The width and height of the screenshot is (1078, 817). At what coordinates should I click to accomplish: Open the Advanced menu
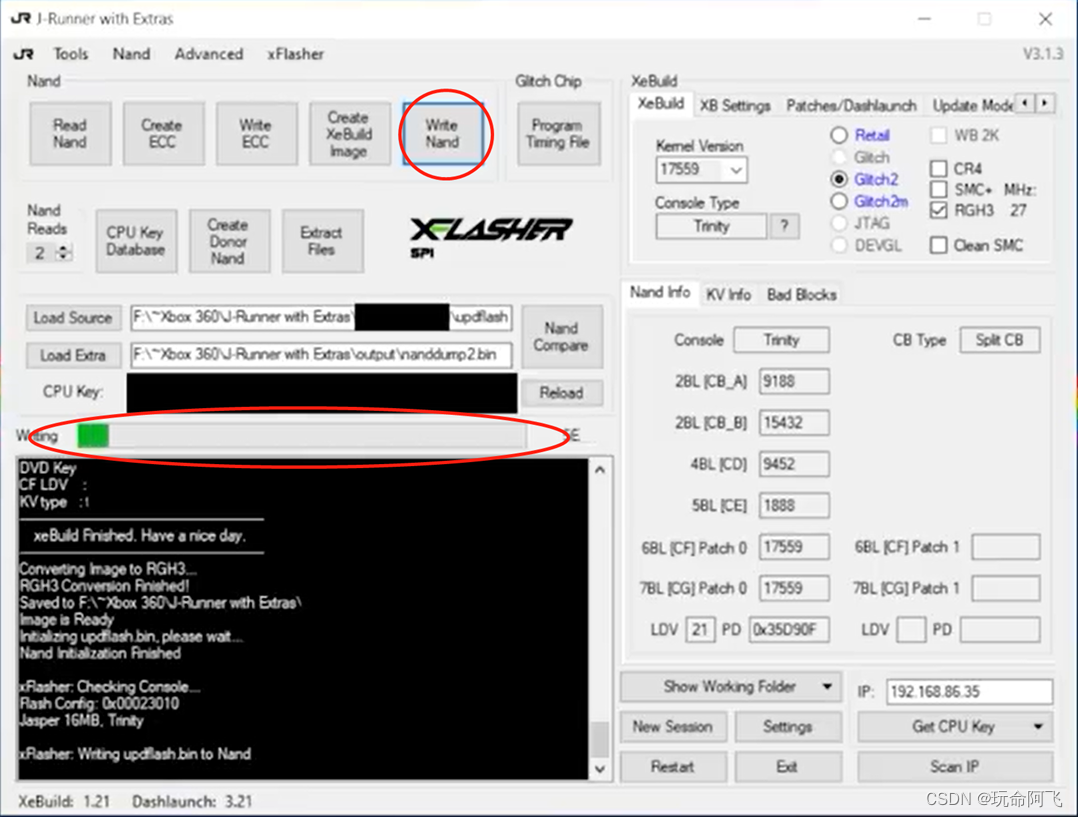coord(208,54)
